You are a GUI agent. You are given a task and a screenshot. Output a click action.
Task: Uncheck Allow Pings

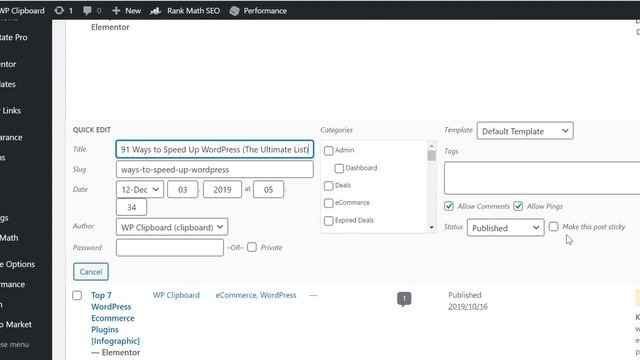(518, 206)
